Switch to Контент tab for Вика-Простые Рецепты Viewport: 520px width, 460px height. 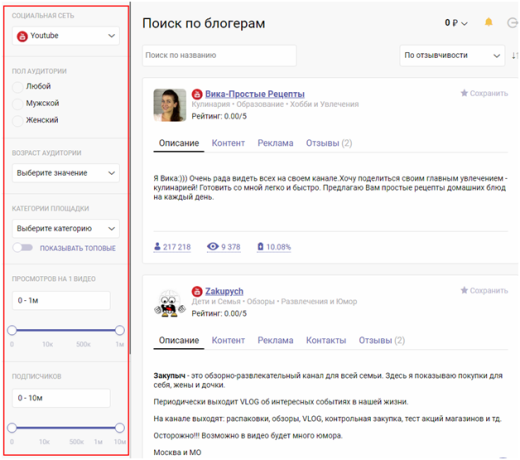[x=228, y=143]
